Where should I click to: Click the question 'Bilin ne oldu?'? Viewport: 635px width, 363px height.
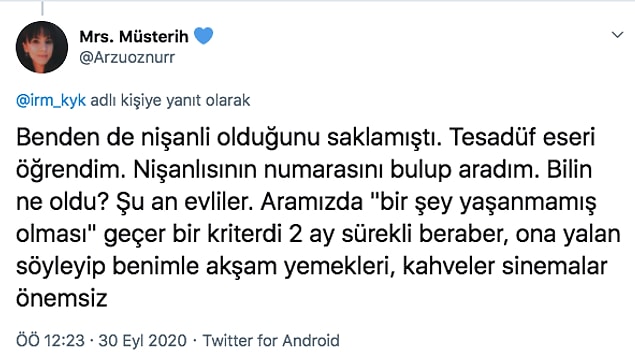coord(304,186)
